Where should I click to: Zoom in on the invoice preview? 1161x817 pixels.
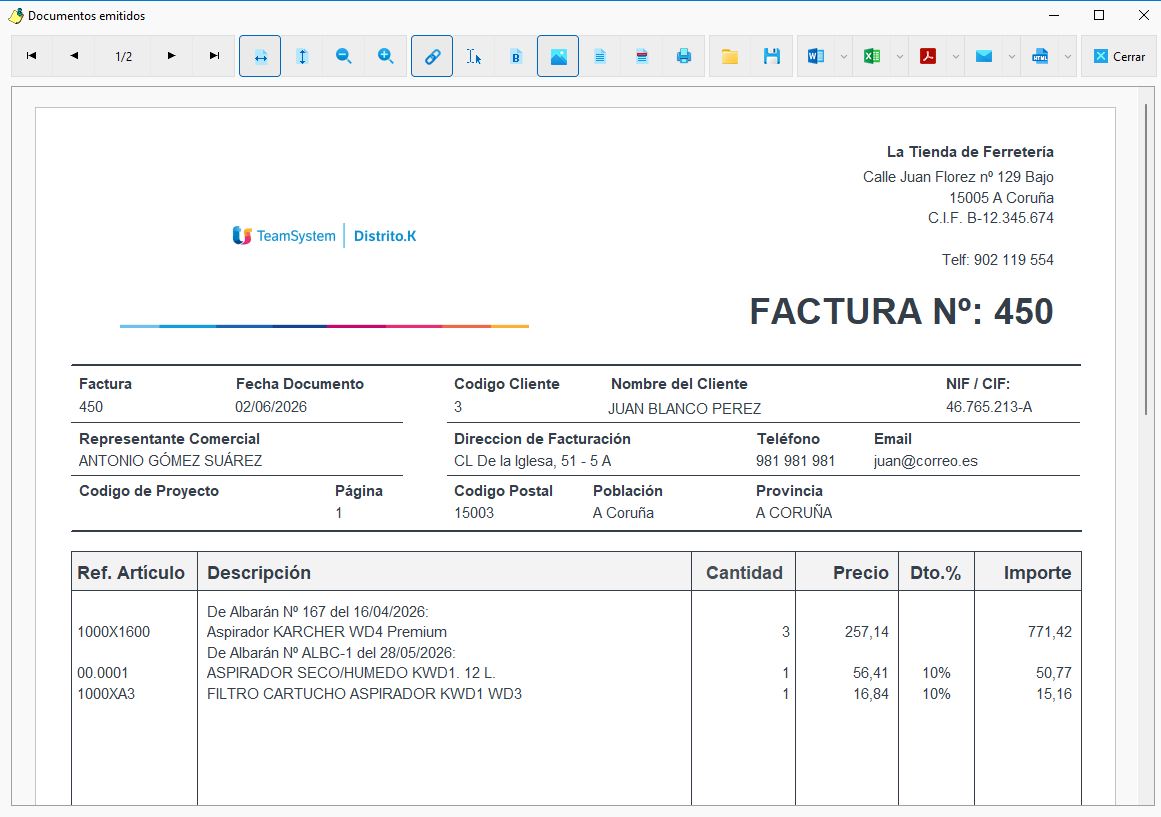click(x=386, y=56)
